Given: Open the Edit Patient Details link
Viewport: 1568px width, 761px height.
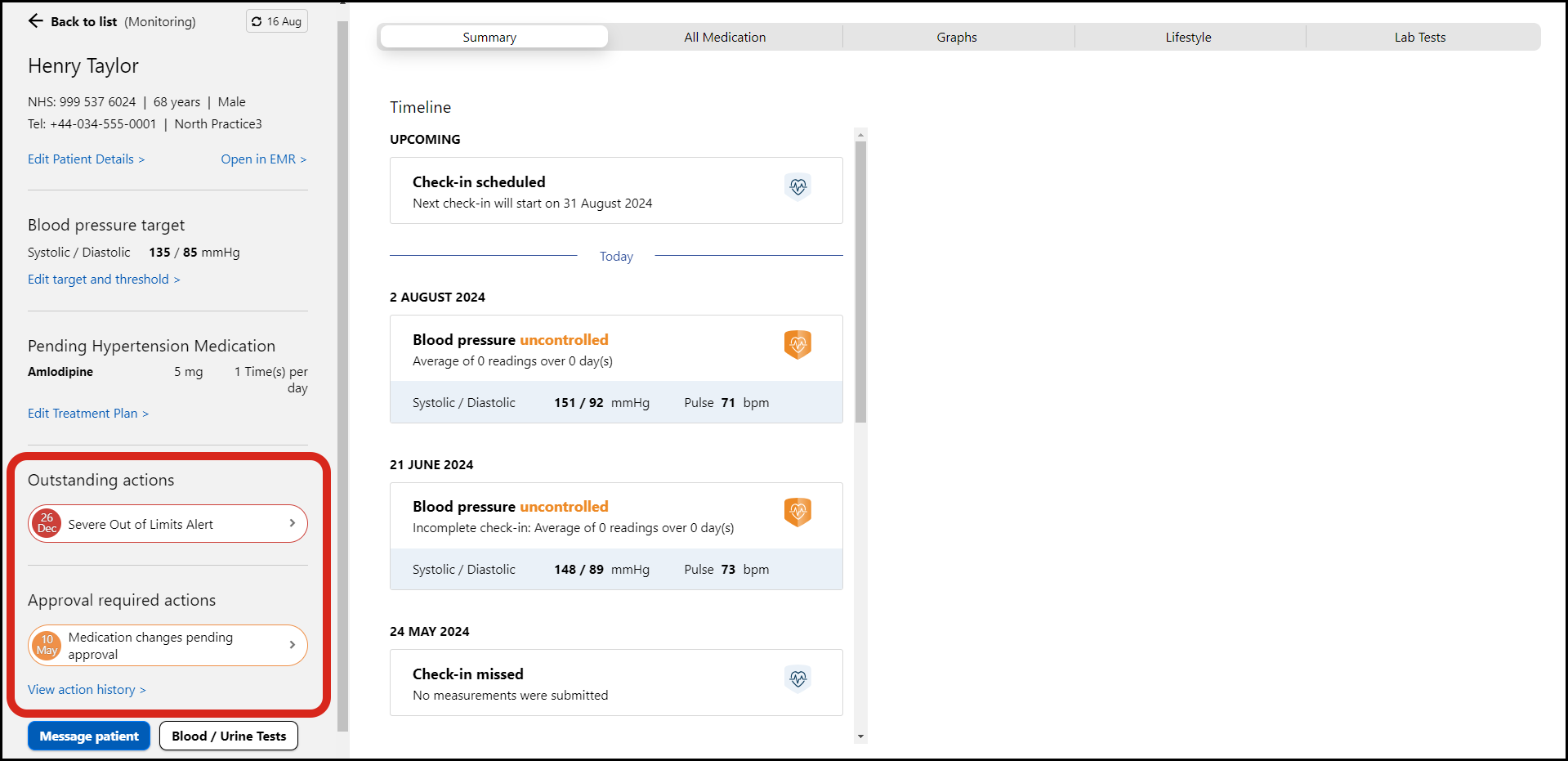Looking at the screenshot, I should (x=86, y=159).
